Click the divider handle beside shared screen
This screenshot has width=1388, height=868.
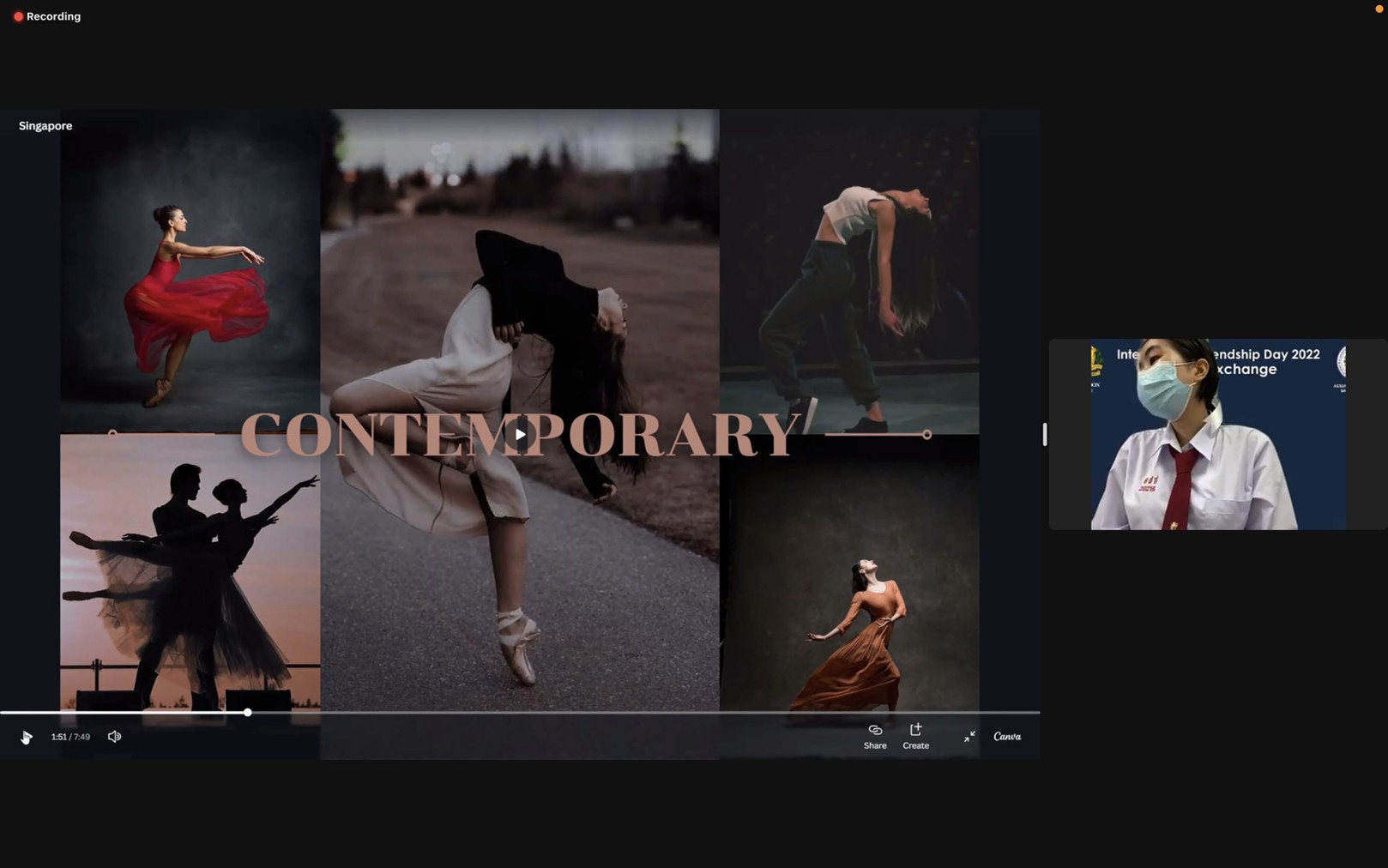coord(1044,434)
